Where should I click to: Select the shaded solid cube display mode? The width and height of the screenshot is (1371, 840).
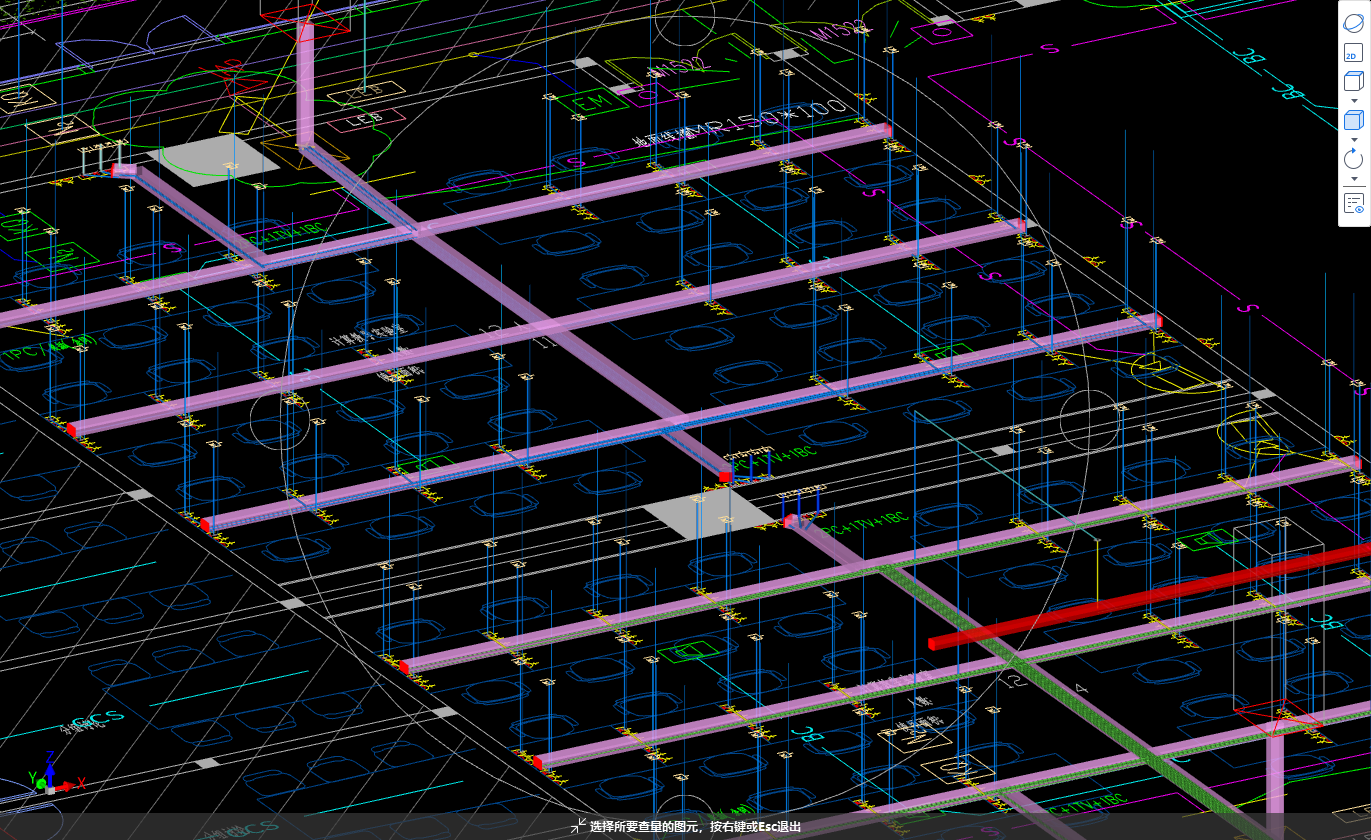(1353, 120)
